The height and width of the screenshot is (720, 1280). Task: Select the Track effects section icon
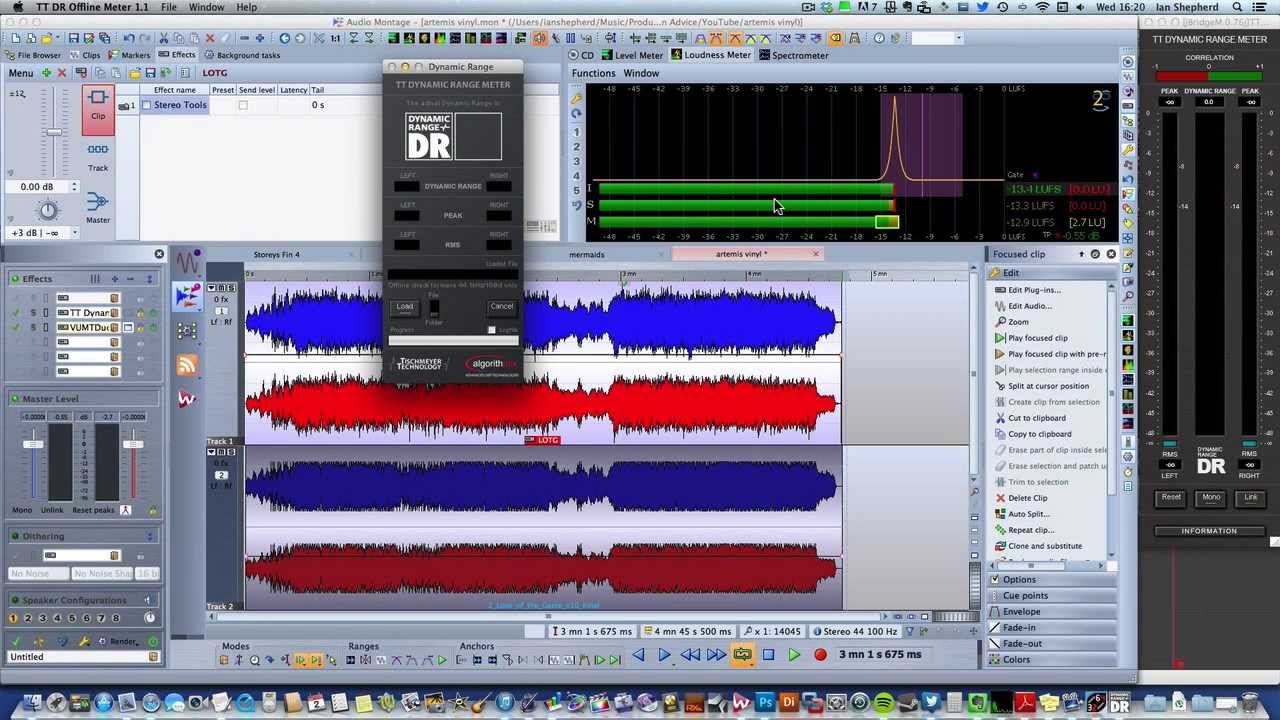(x=98, y=149)
